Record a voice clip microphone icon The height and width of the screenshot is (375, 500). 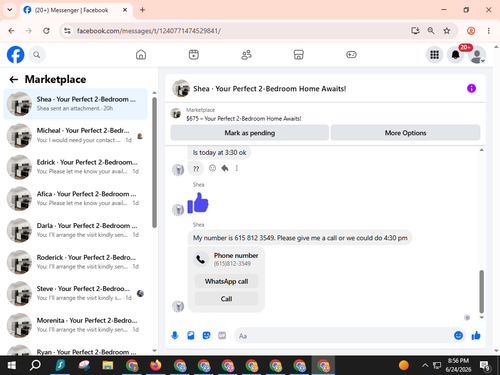175,336
